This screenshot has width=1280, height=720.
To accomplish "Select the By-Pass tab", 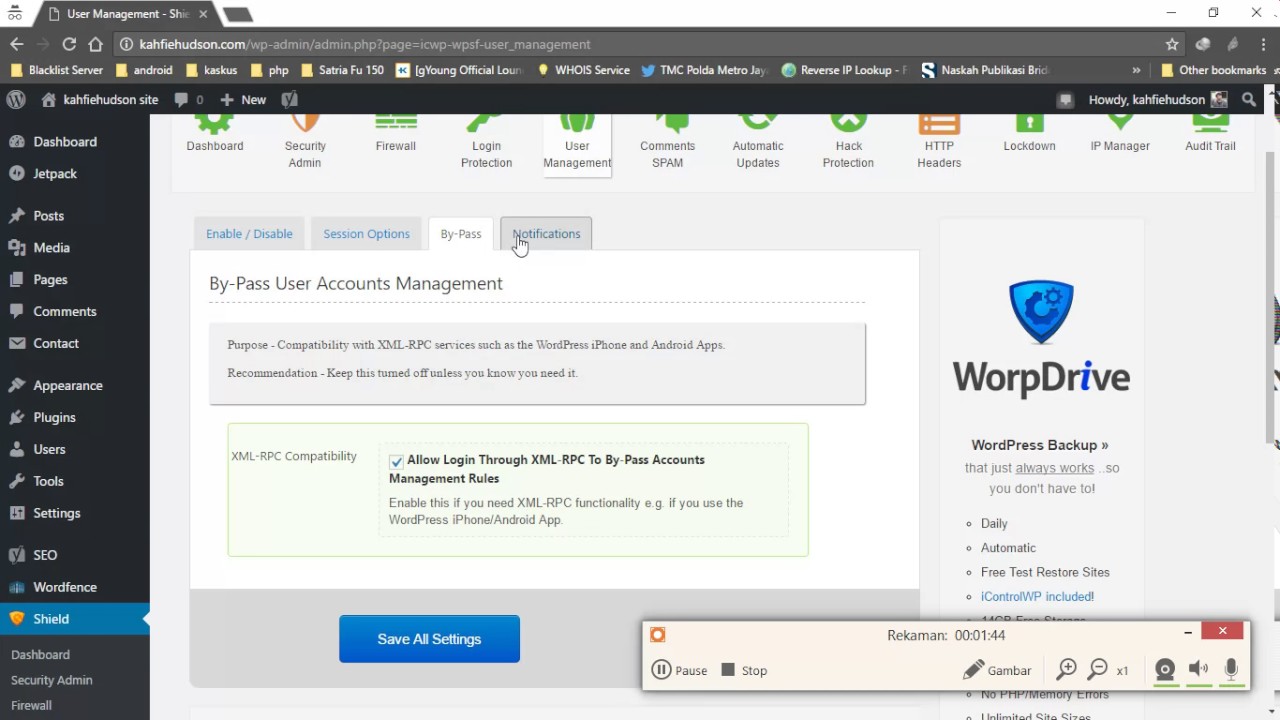I will [x=461, y=234].
